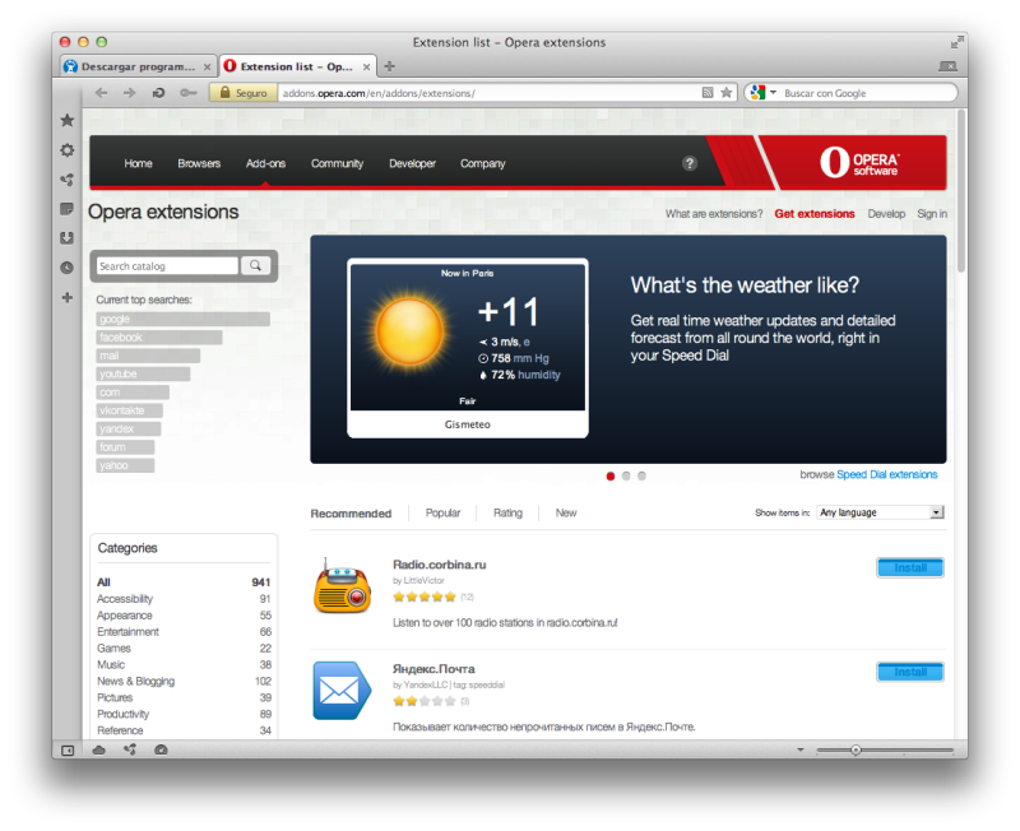Select the Popular sorting tab

click(x=443, y=513)
